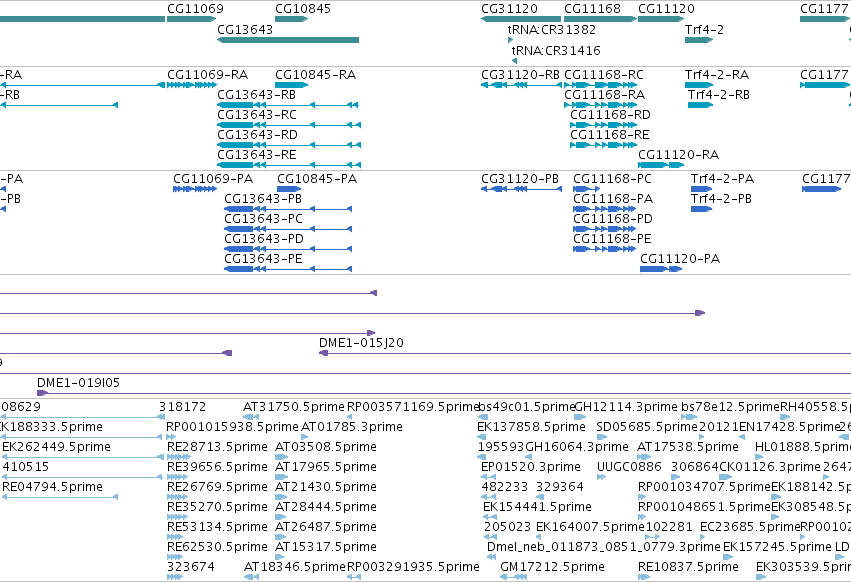Viewport: 851px width, 582px height.
Task: Click the CG11168-RE transcript label
Action: point(609,134)
